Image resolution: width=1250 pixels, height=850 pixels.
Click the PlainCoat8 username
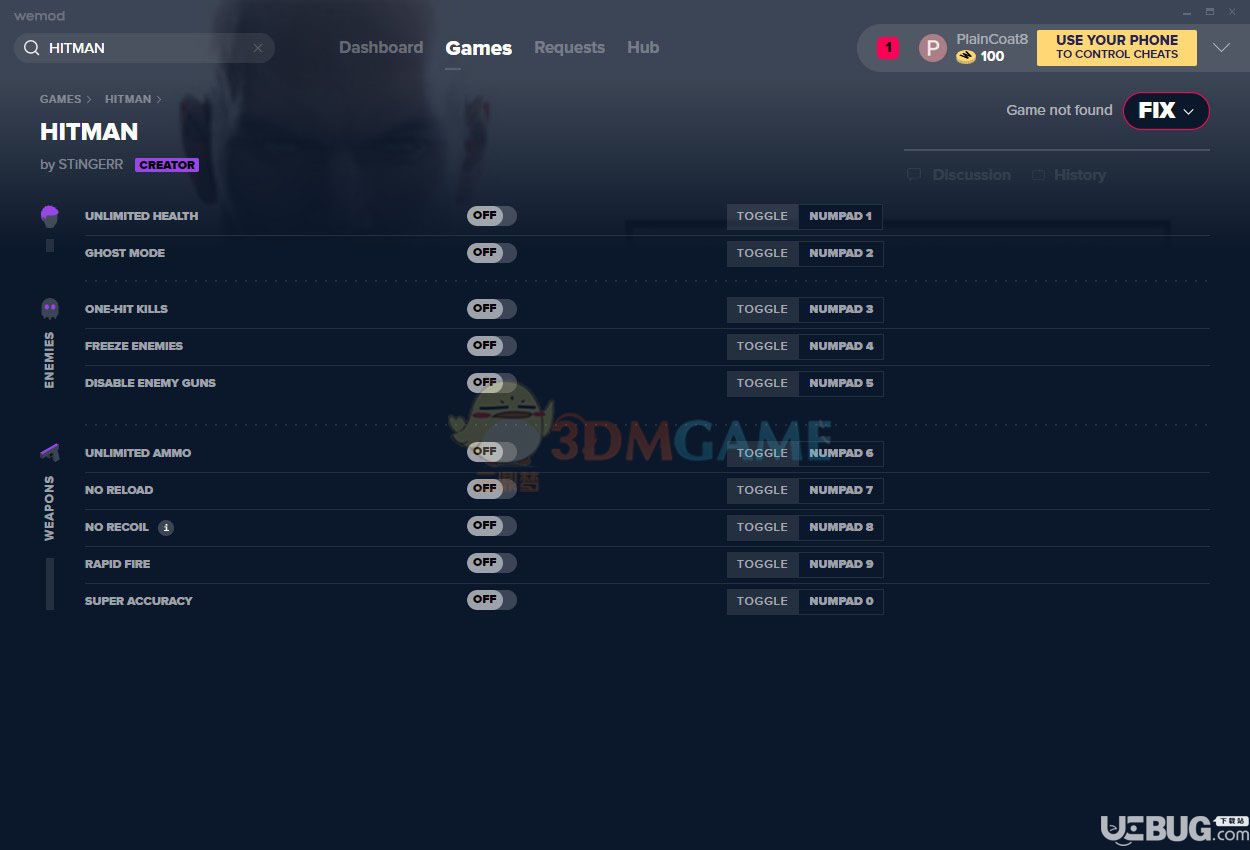coord(992,39)
